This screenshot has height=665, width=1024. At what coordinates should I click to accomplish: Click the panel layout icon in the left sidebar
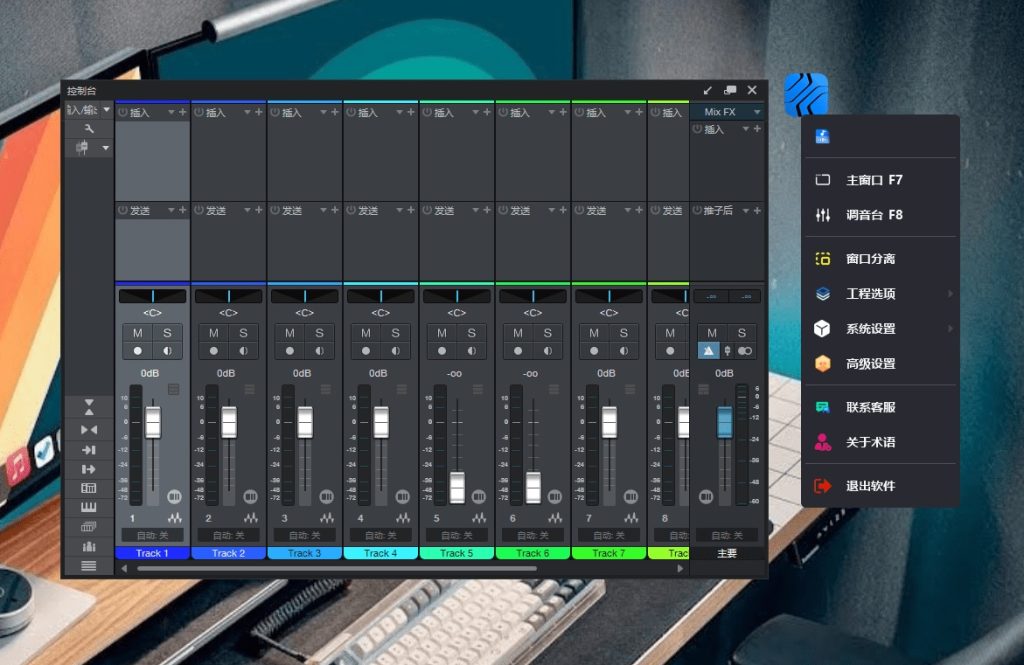[x=89, y=488]
